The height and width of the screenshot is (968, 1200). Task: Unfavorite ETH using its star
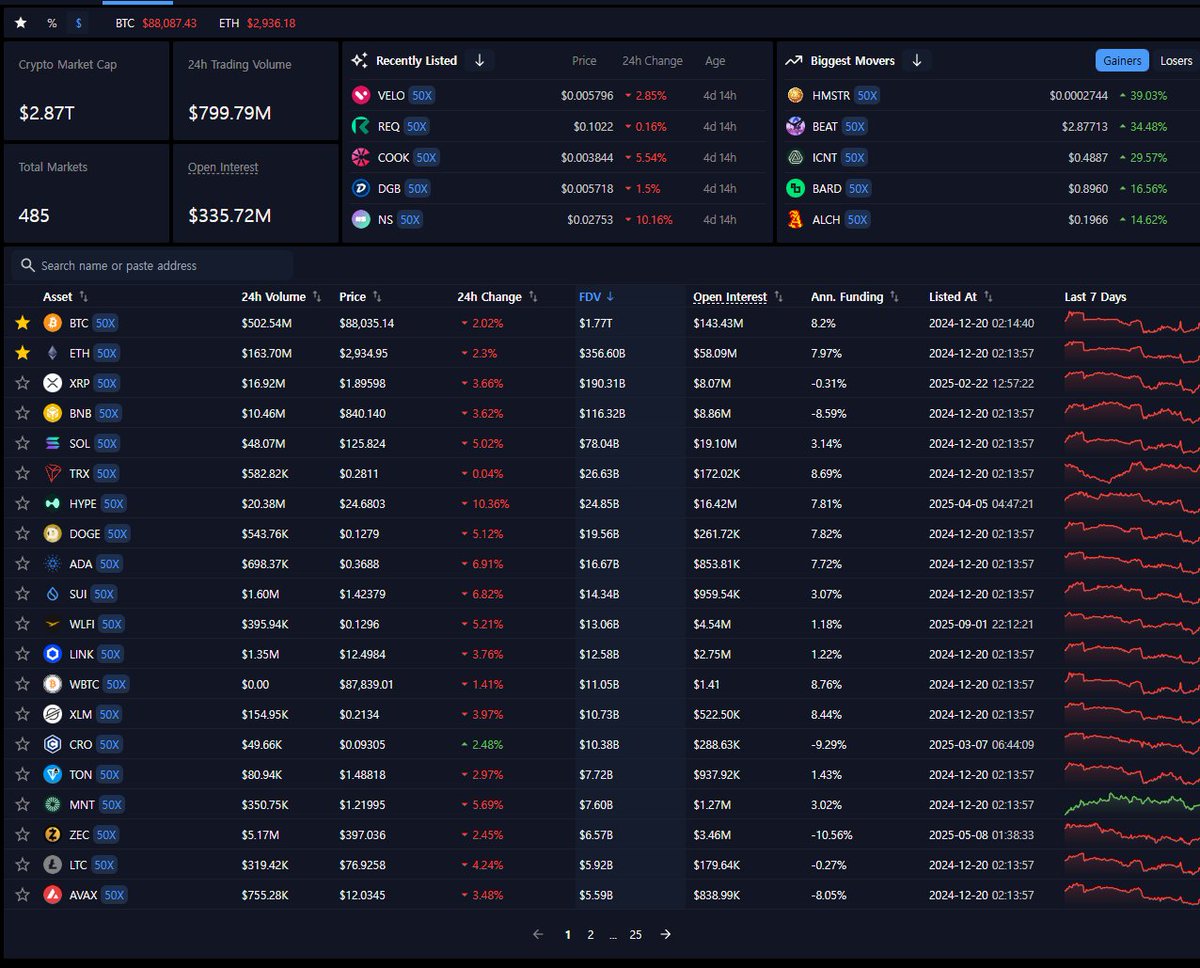(x=22, y=353)
